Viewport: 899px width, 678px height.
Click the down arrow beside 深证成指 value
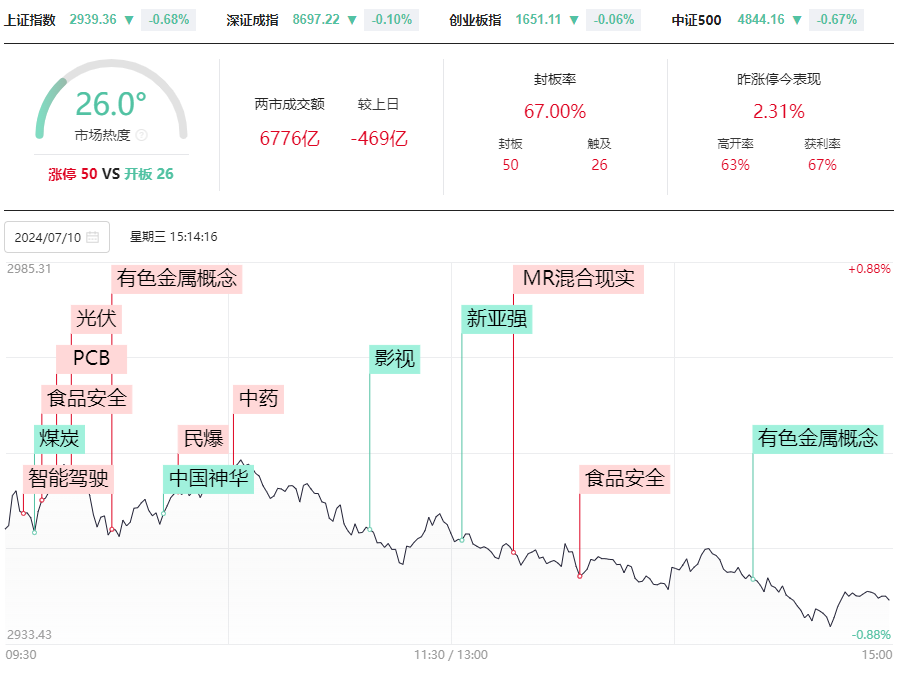pos(352,20)
